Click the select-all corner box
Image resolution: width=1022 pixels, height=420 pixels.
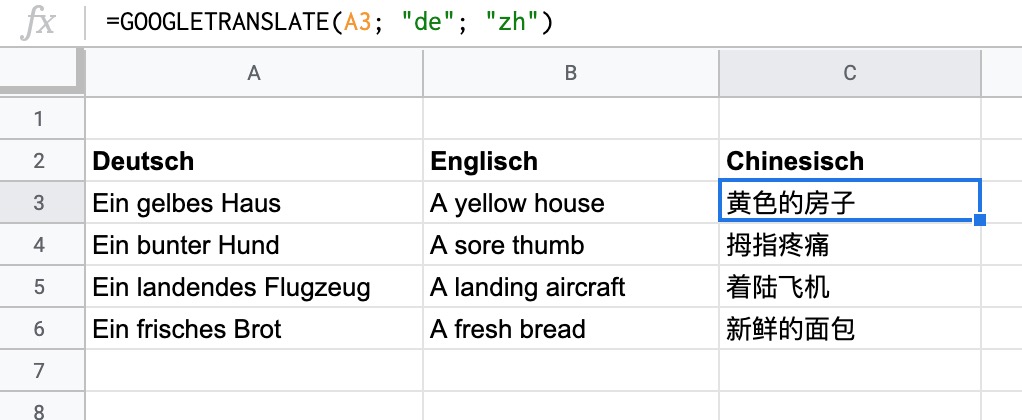[42, 72]
